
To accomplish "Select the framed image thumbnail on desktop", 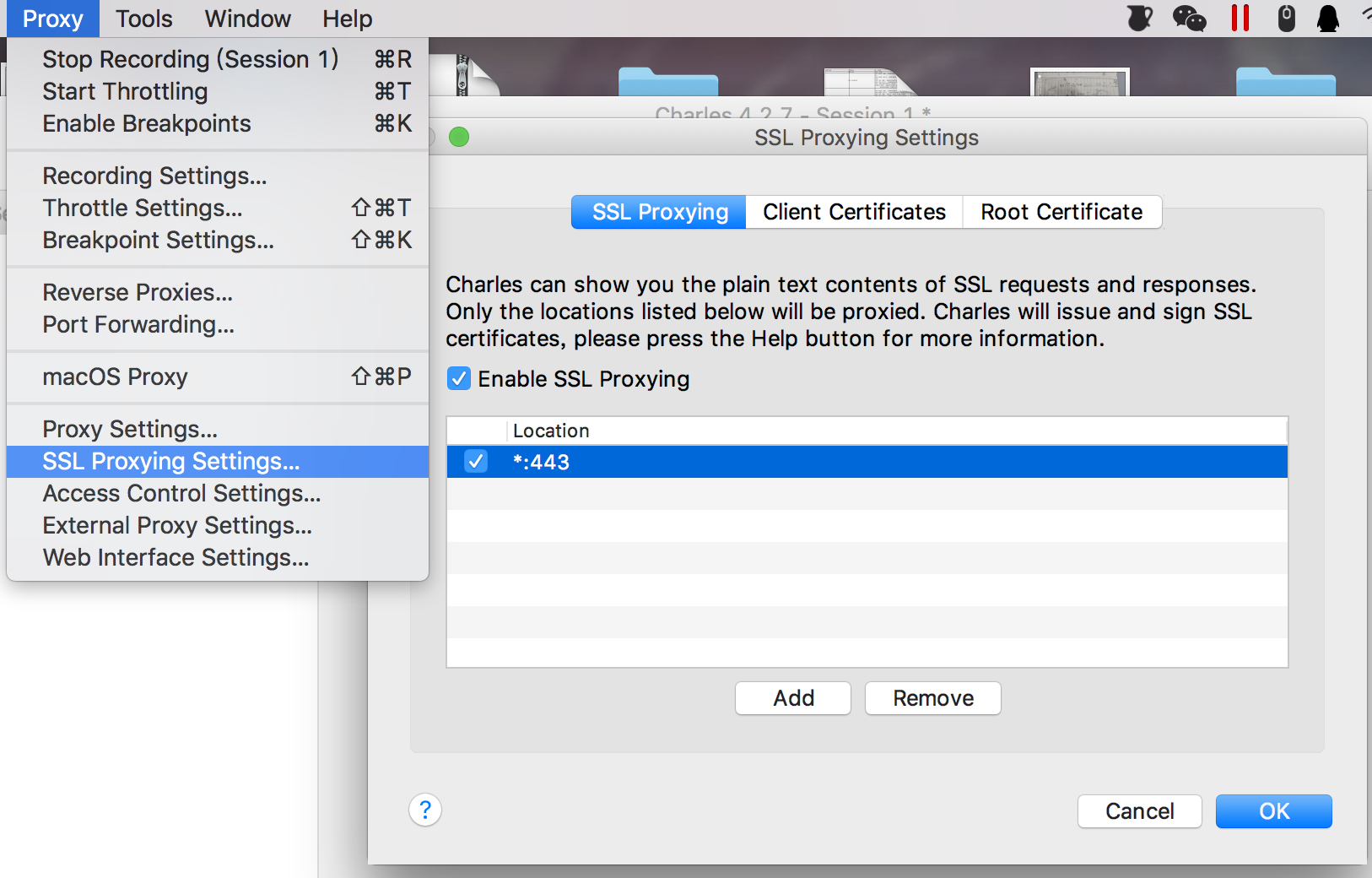I will 1080,82.
